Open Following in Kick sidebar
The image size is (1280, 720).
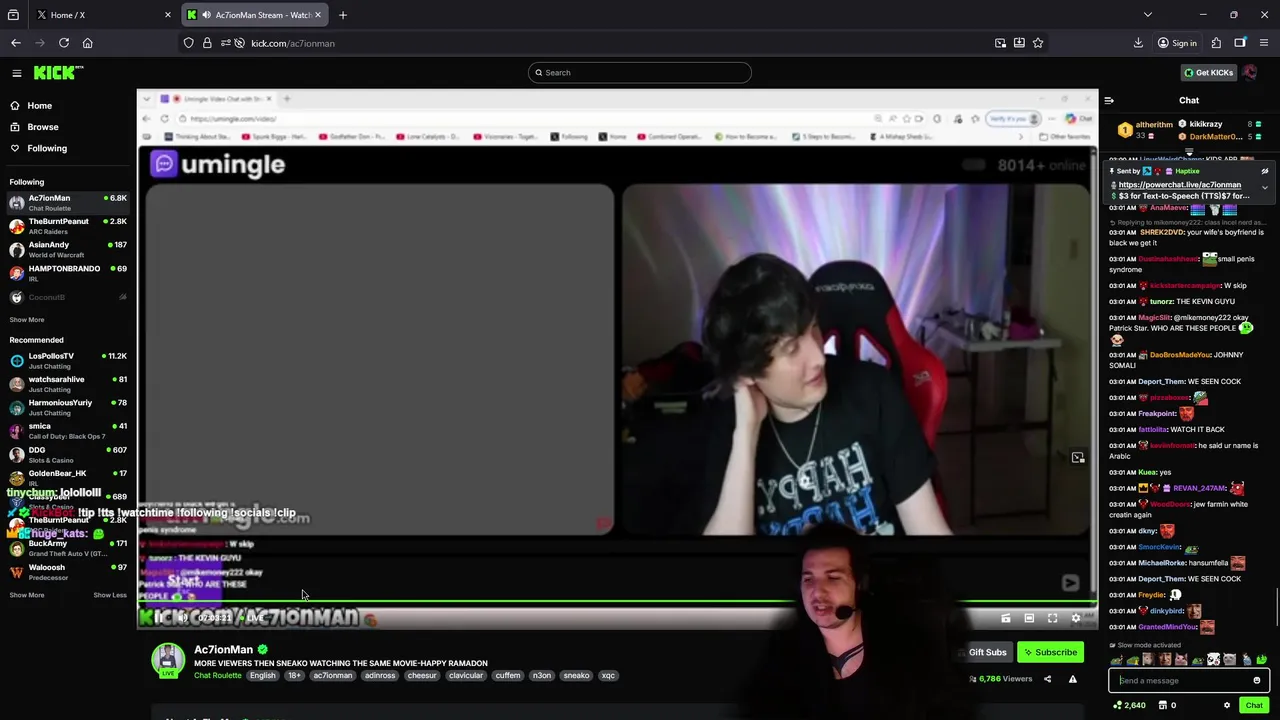tap(68, 148)
